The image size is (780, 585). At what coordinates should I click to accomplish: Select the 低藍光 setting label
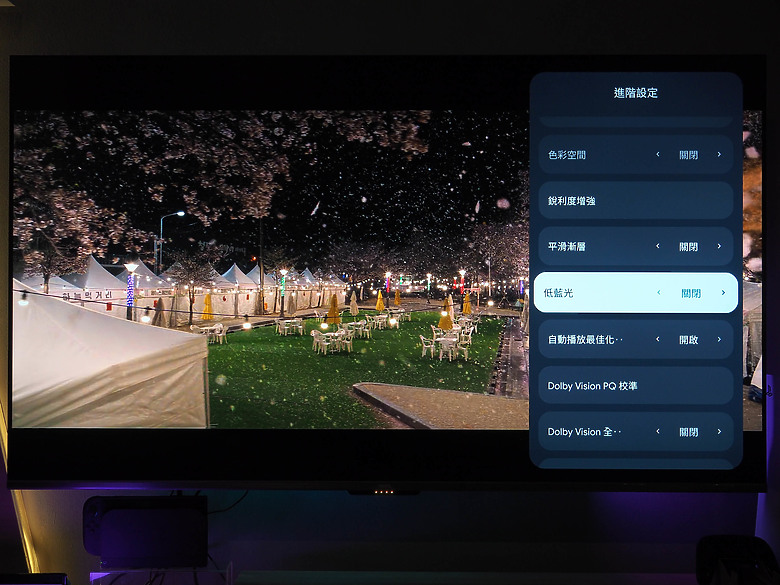pos(558,293)
